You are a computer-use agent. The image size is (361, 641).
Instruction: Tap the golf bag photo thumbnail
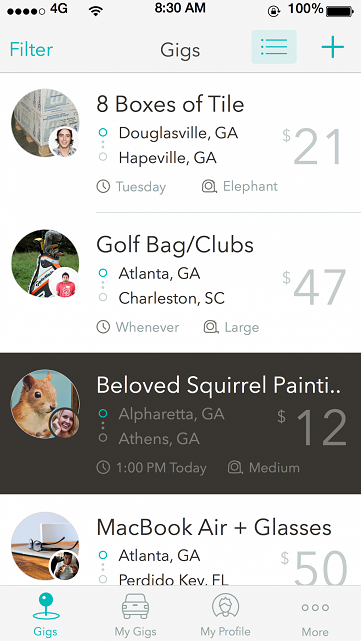click(x=45, y=263)
